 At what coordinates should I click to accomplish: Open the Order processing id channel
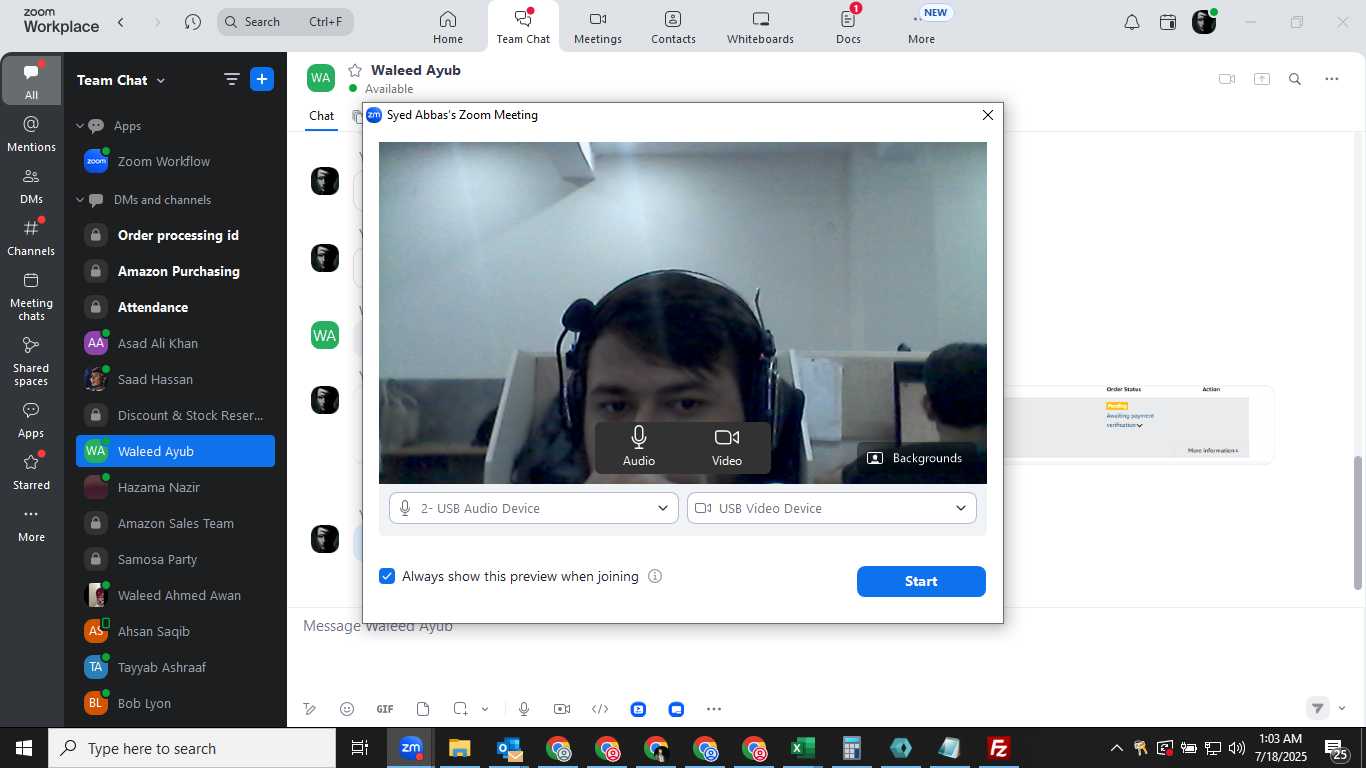[176, 235]
